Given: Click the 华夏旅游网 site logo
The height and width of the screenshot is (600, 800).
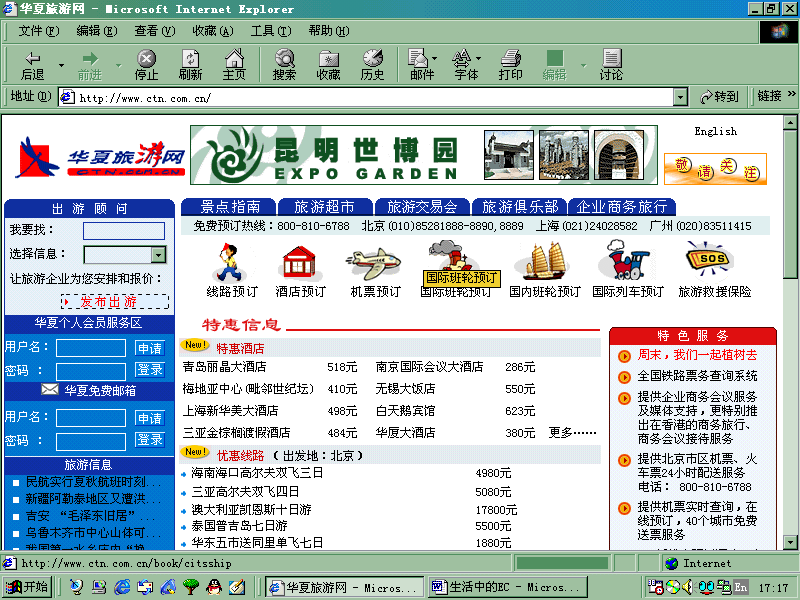Looking at the screenshot, I should pyautogui.click(x=101, y=158).
